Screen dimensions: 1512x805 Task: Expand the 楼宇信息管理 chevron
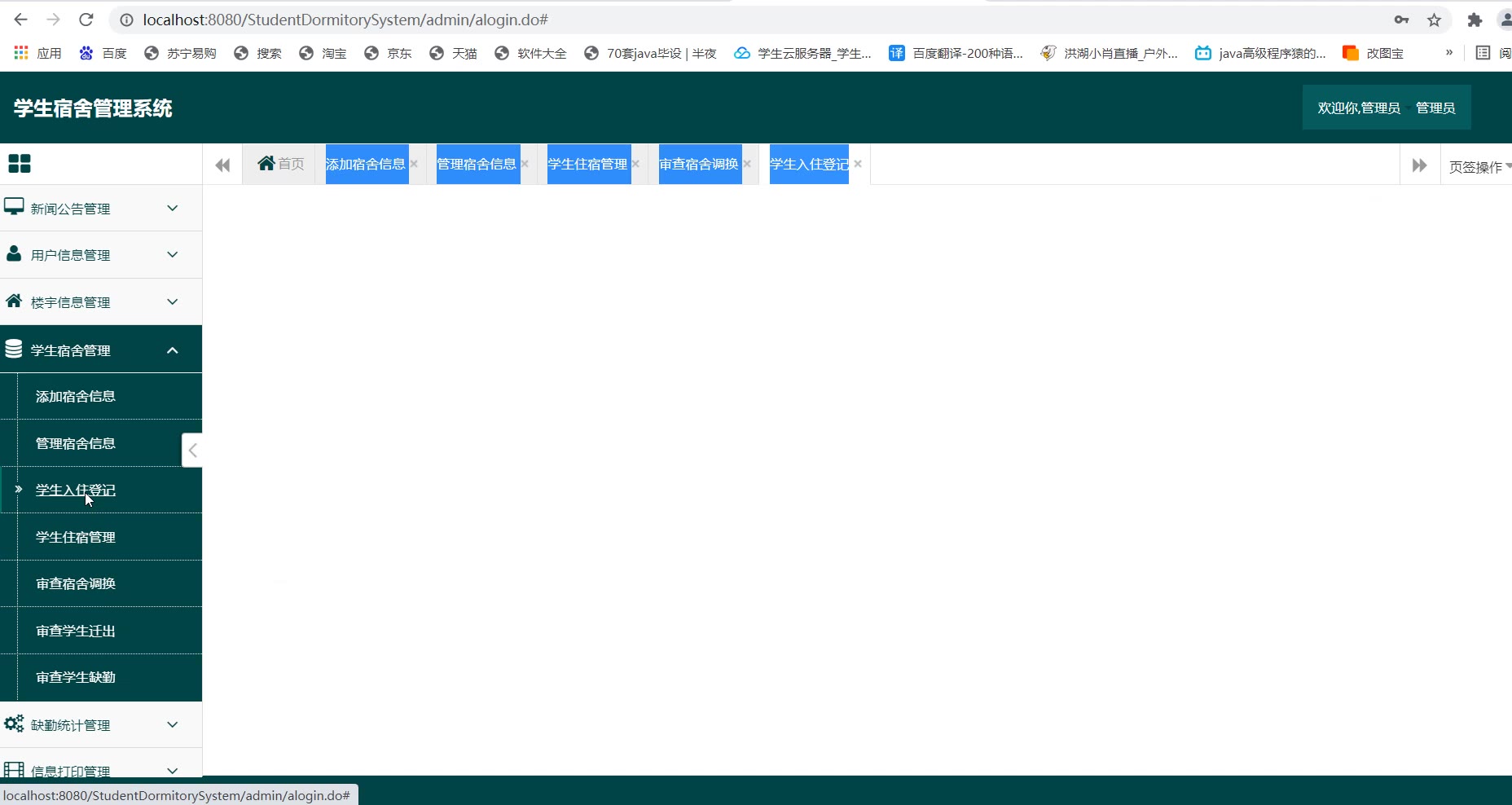[x=173, y=301]
